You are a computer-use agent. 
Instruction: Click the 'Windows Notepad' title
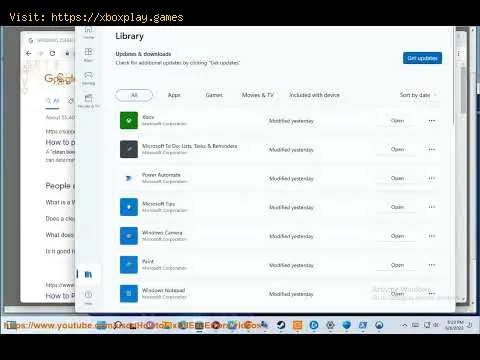[163, 290]
